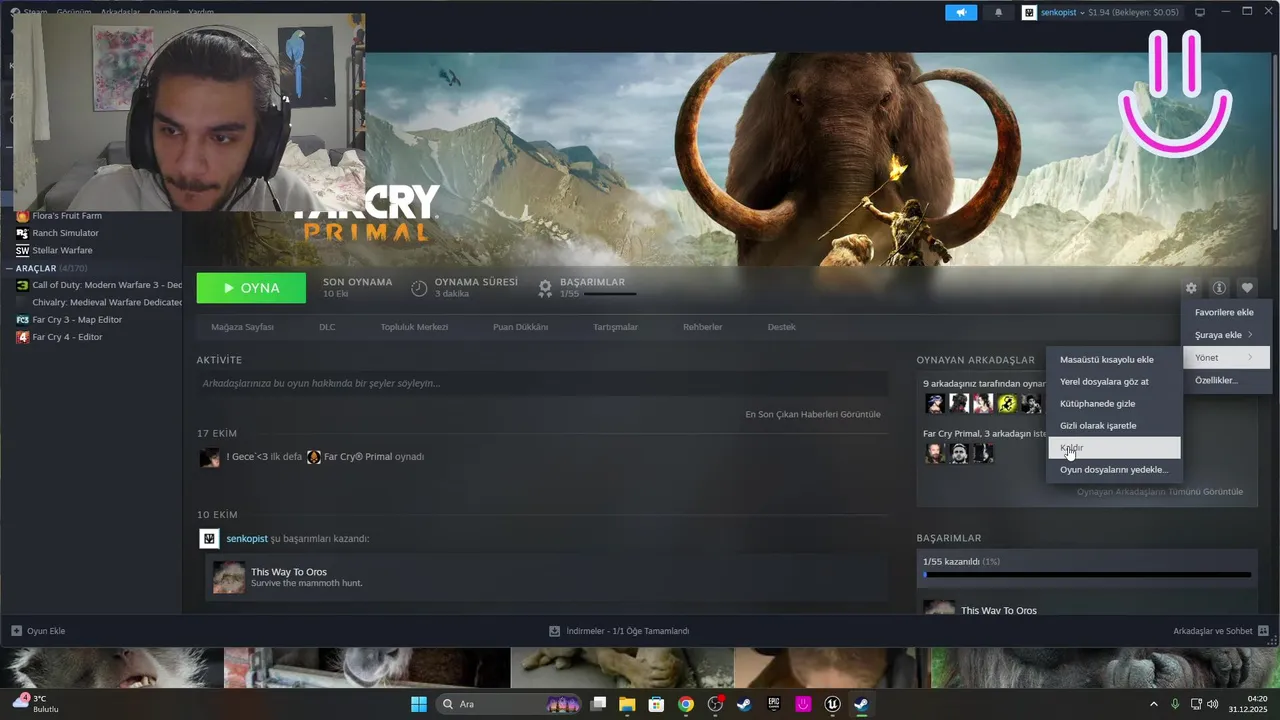Open the Tartışmalar tab

(615, 327)
